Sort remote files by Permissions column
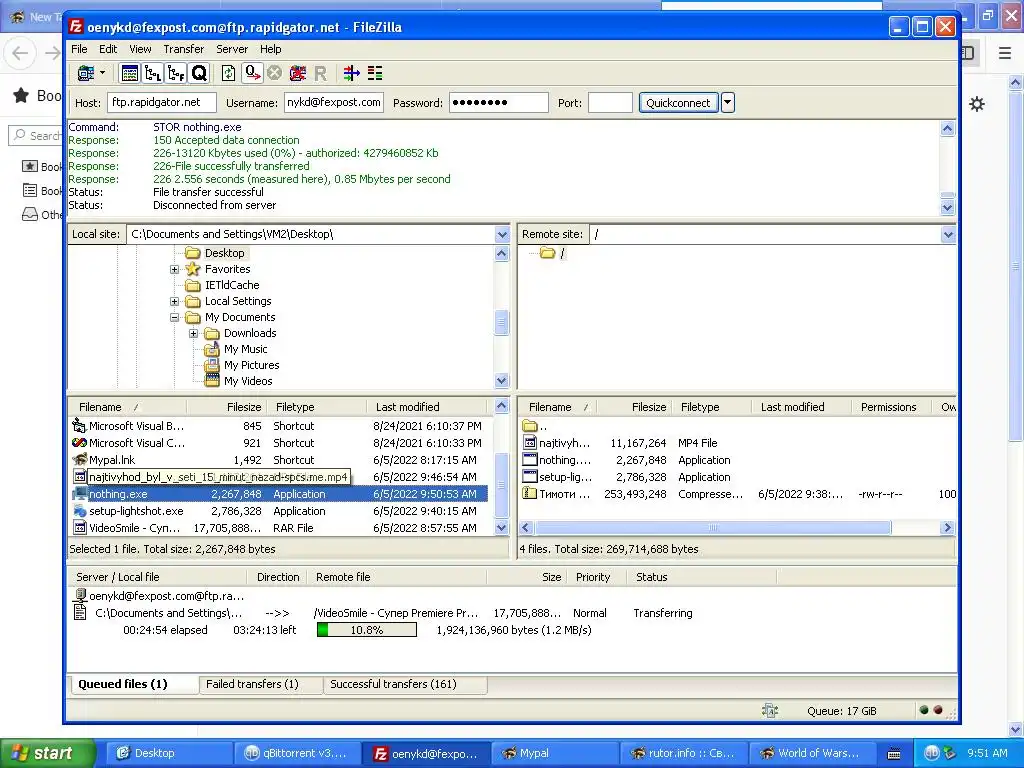 coord(888,407)
